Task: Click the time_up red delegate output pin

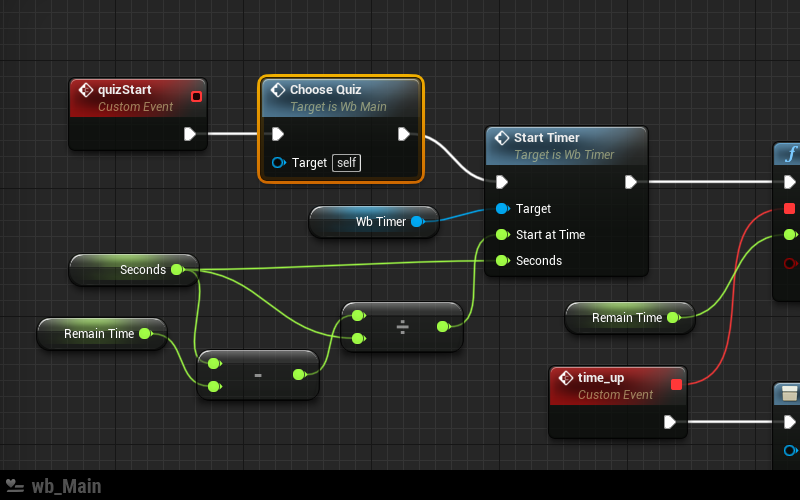Action: pyautogui.click(x=677, y=384)
